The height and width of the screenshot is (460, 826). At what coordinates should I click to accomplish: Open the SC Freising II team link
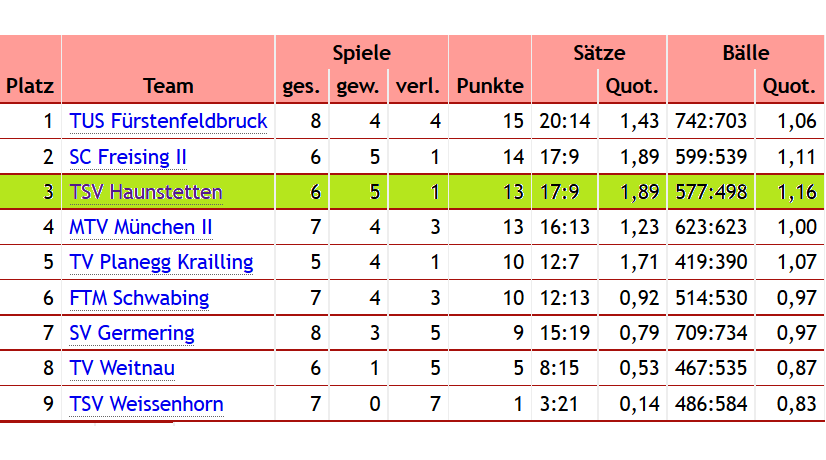coord(128,157)
